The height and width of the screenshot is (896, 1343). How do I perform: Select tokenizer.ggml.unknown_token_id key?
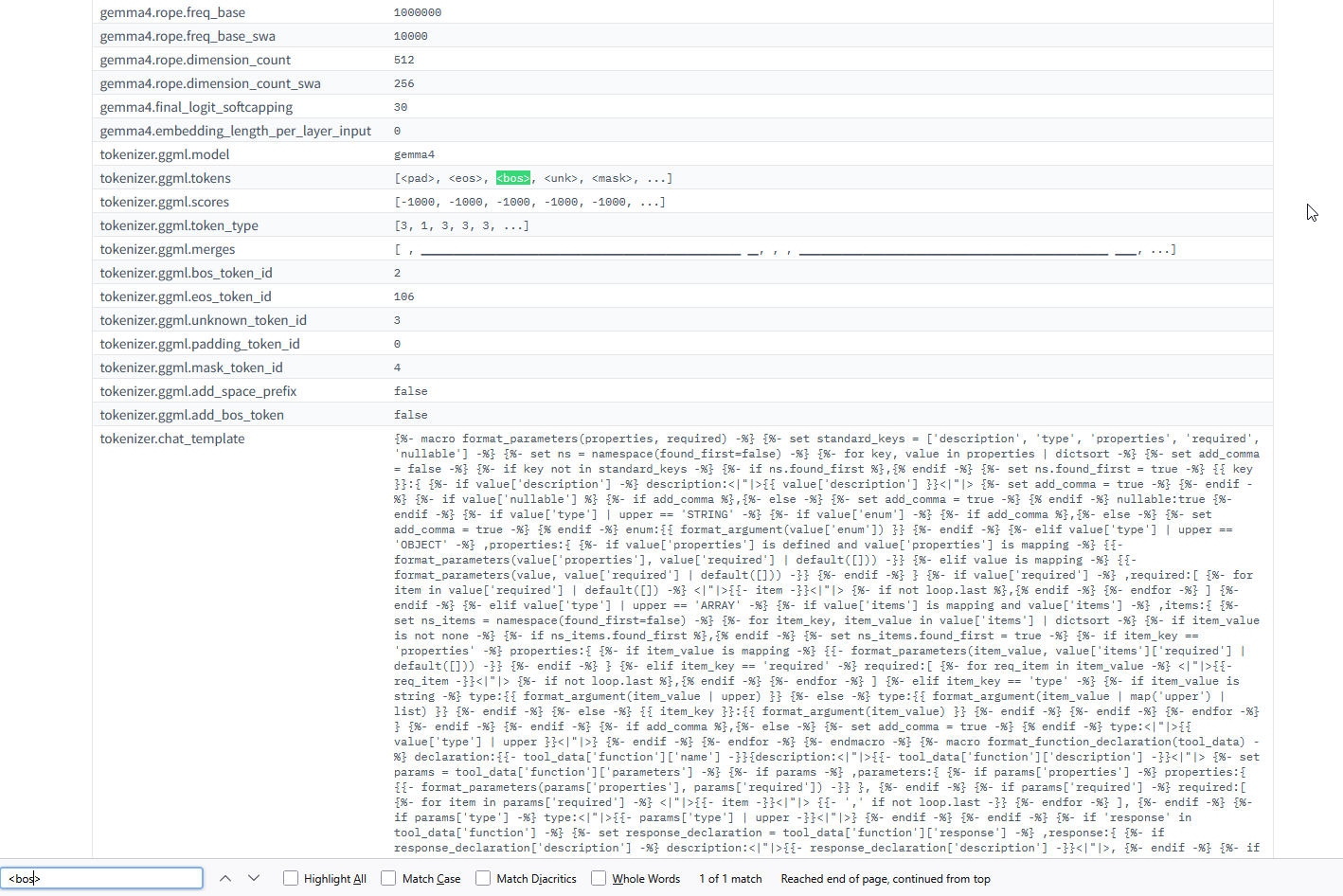click(x=204, y=320)
